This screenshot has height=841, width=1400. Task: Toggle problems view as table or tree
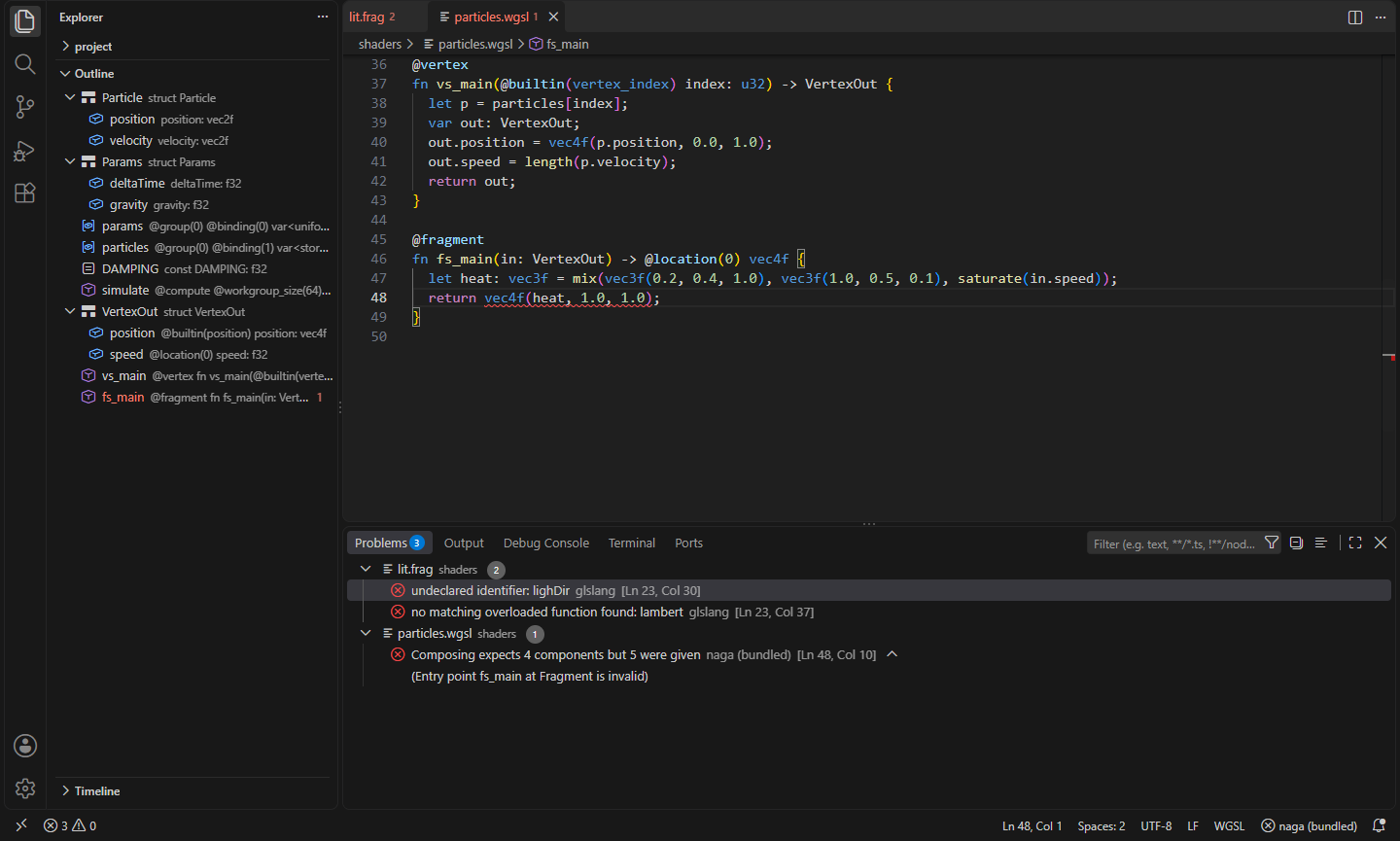1320,543
